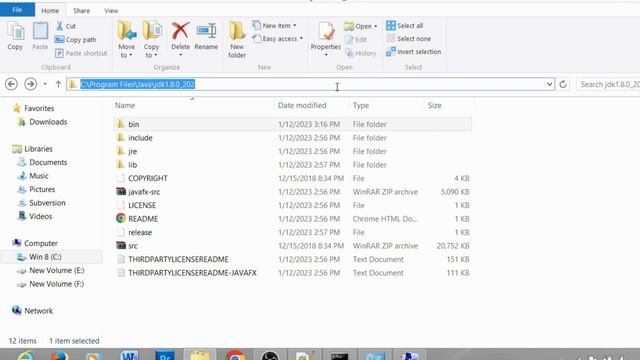Screen dimensions: 640x360
Task: Select THIRDPARTYLICENSEREADME text document
Action: click(x=292, y=259)
